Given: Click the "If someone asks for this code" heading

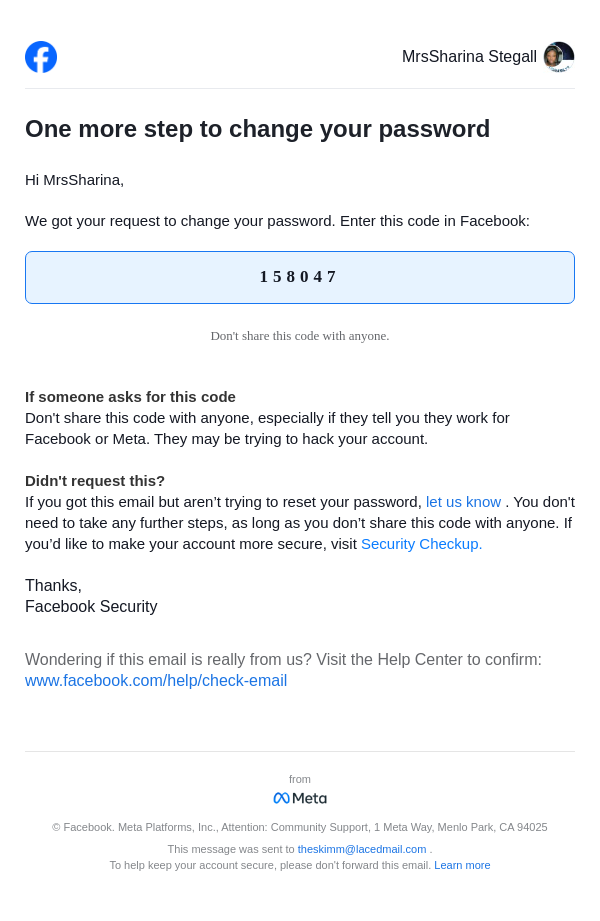Looking at the screenshot, I should [x=130, y=397].
